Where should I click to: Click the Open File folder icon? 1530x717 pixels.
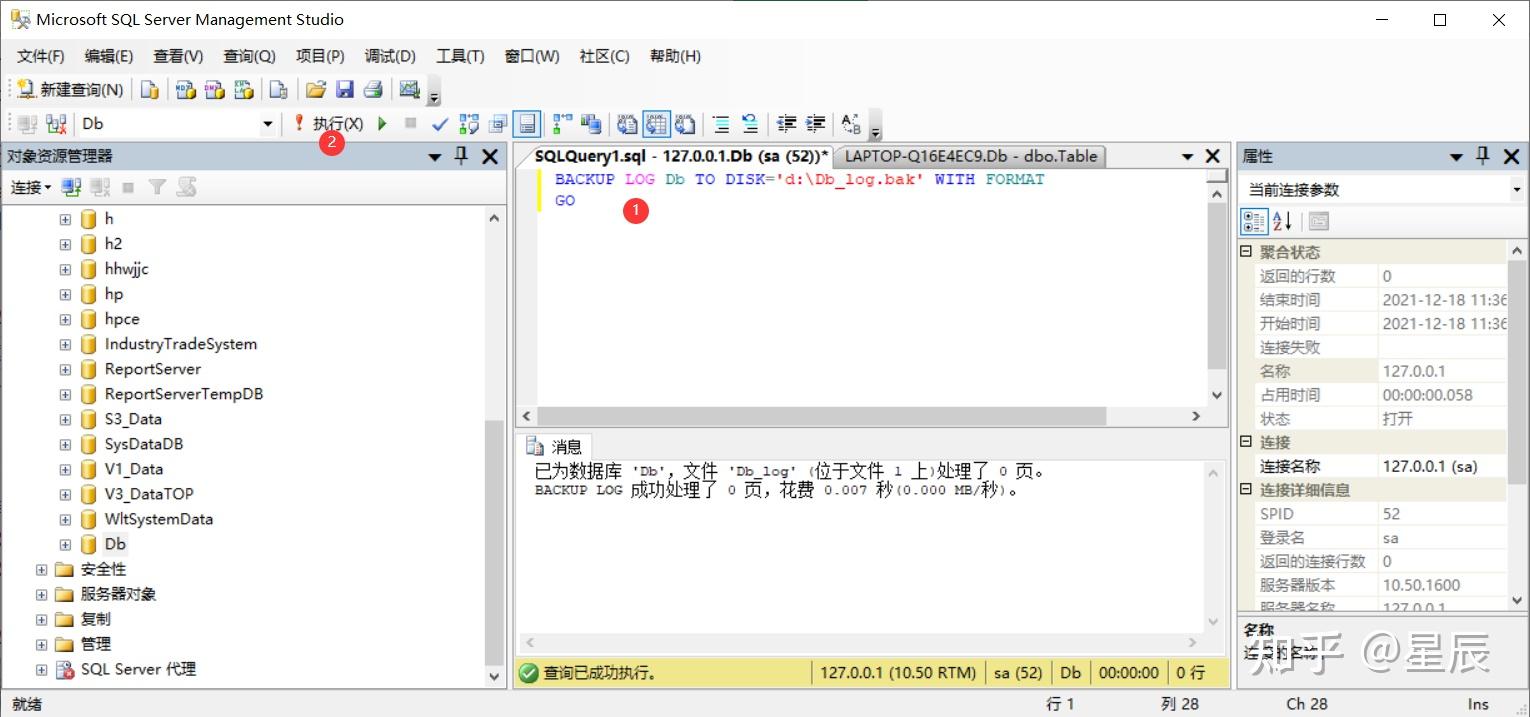coord(315,90)
